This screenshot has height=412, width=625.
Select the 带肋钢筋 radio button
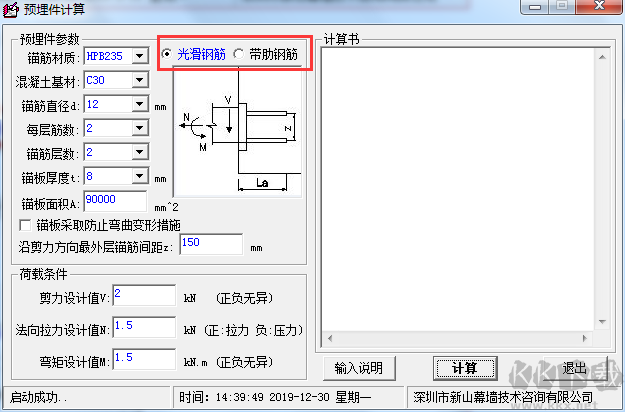click(239, 53)
